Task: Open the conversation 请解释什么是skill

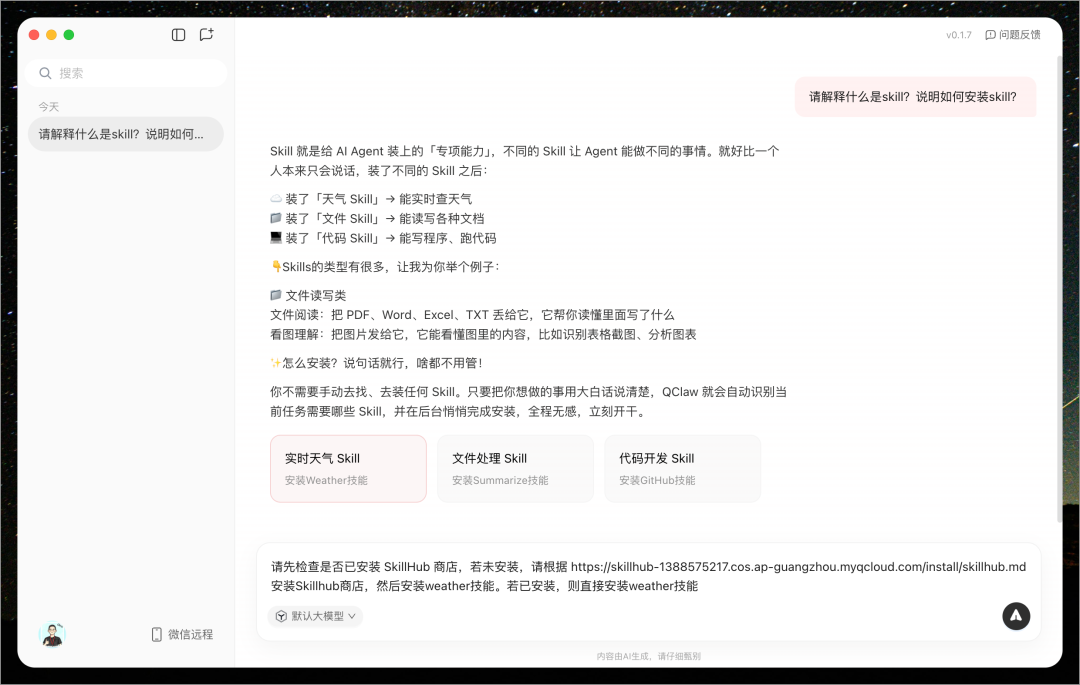Action: point(126,134)
